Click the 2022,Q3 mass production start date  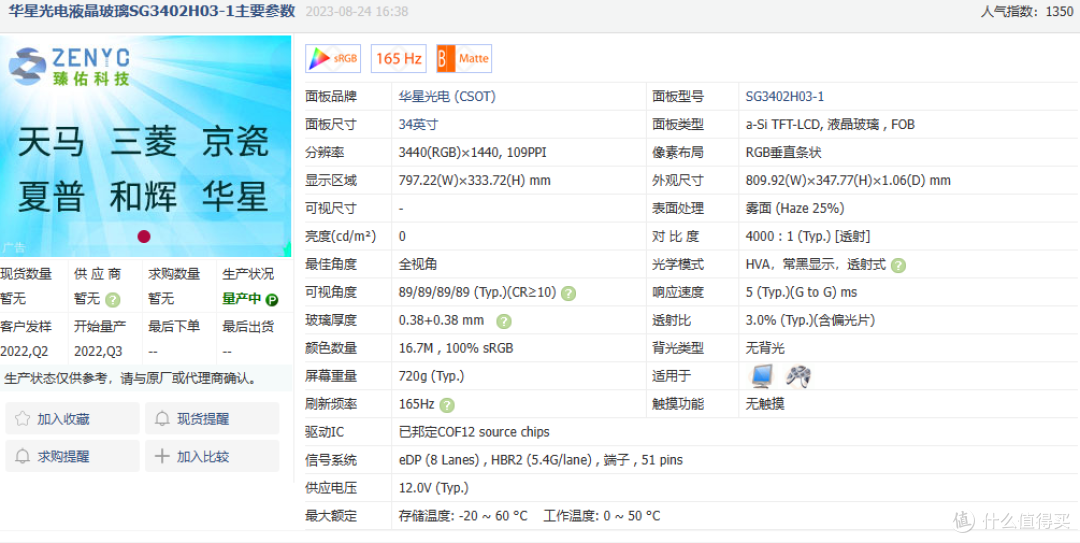(x=98, y=352)
